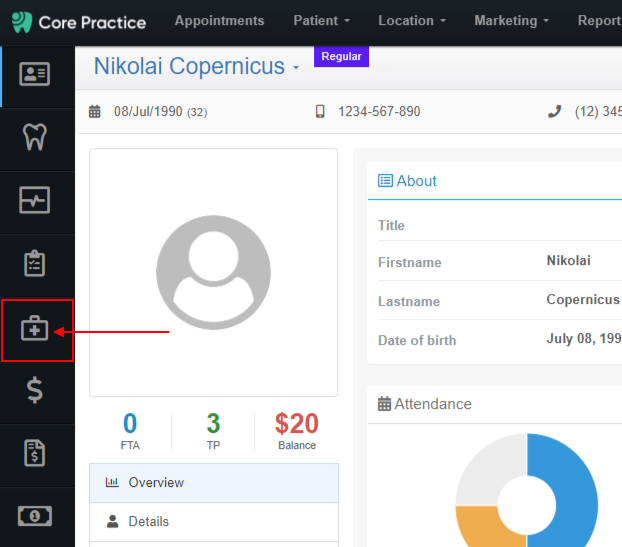Select the Details tab
Viewport: 622px width, 547px height.
coord(214,522)
